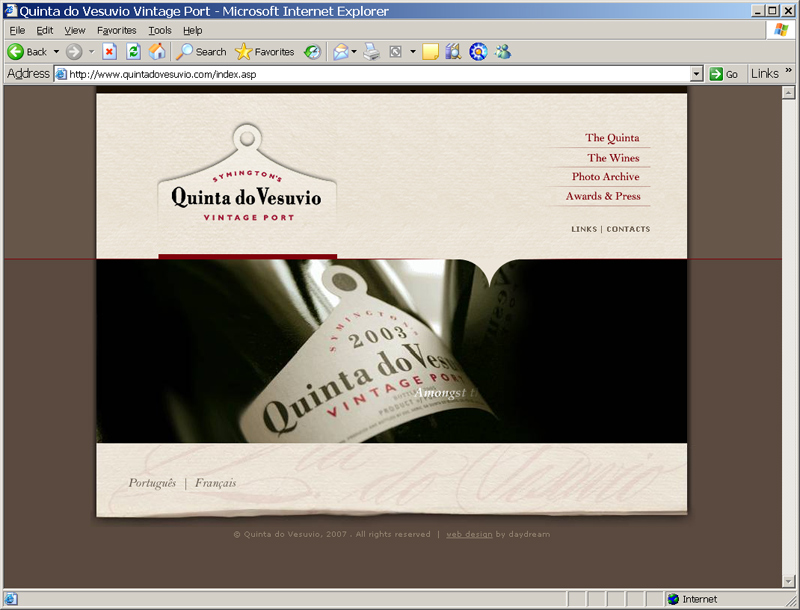The width and height of the screenshot is (800, 610).
Task: Expand the Links toolbar chevron
Action: pos(788,70)
